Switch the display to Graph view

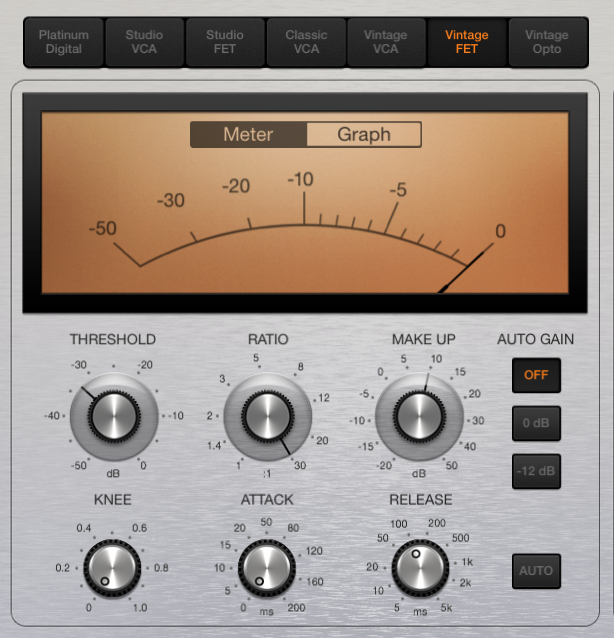[364, 134]
